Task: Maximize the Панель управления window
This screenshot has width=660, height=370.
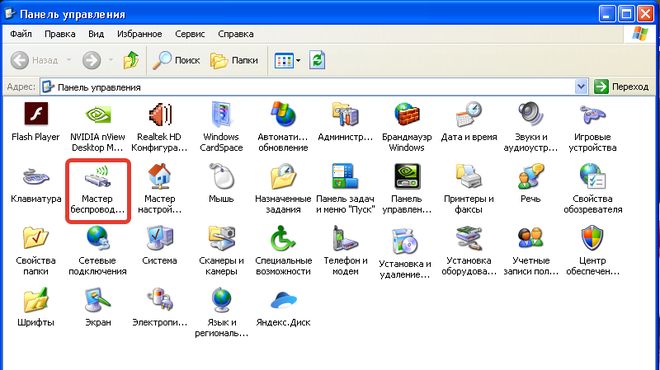Action: tap(626, 14)
